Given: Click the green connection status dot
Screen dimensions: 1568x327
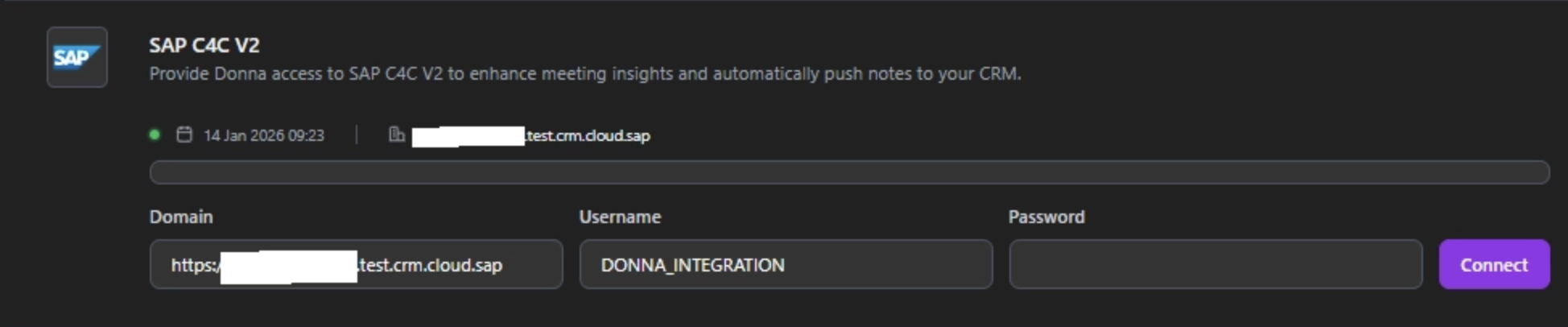Looking at the screenshot, I should [155, 135].
